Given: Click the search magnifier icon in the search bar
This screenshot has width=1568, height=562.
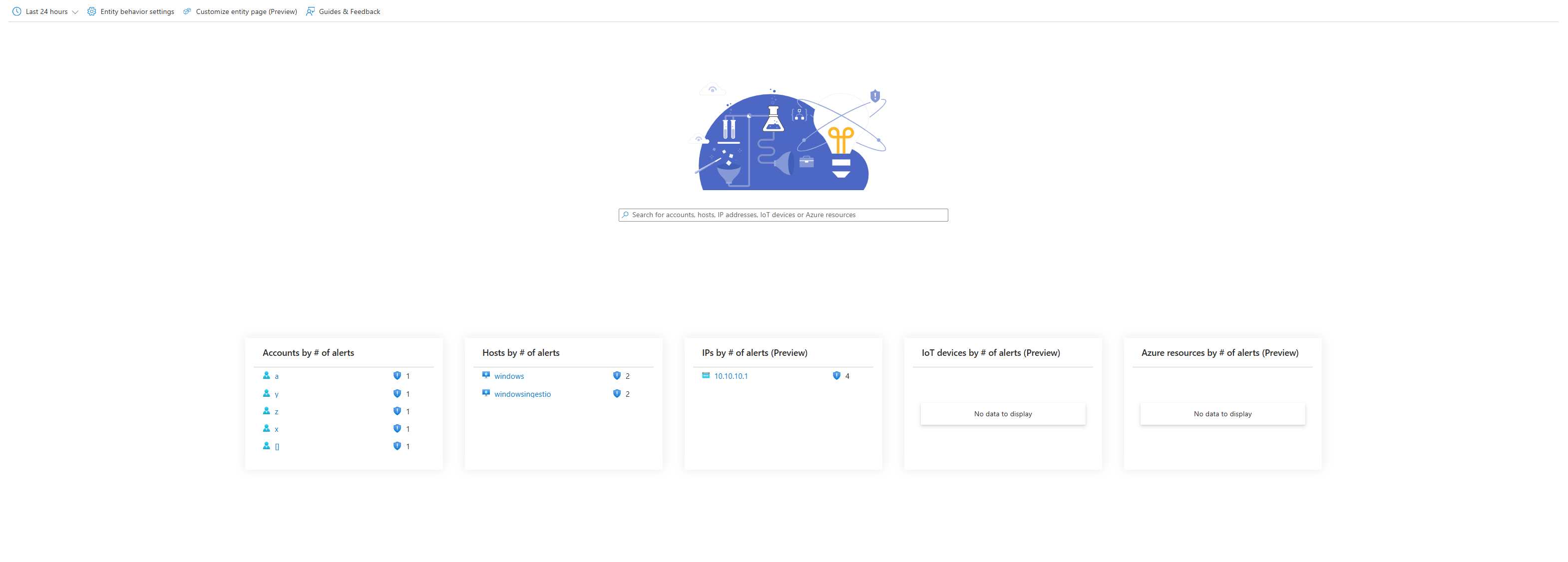Looking at the screenshot, I should (625, 215).
